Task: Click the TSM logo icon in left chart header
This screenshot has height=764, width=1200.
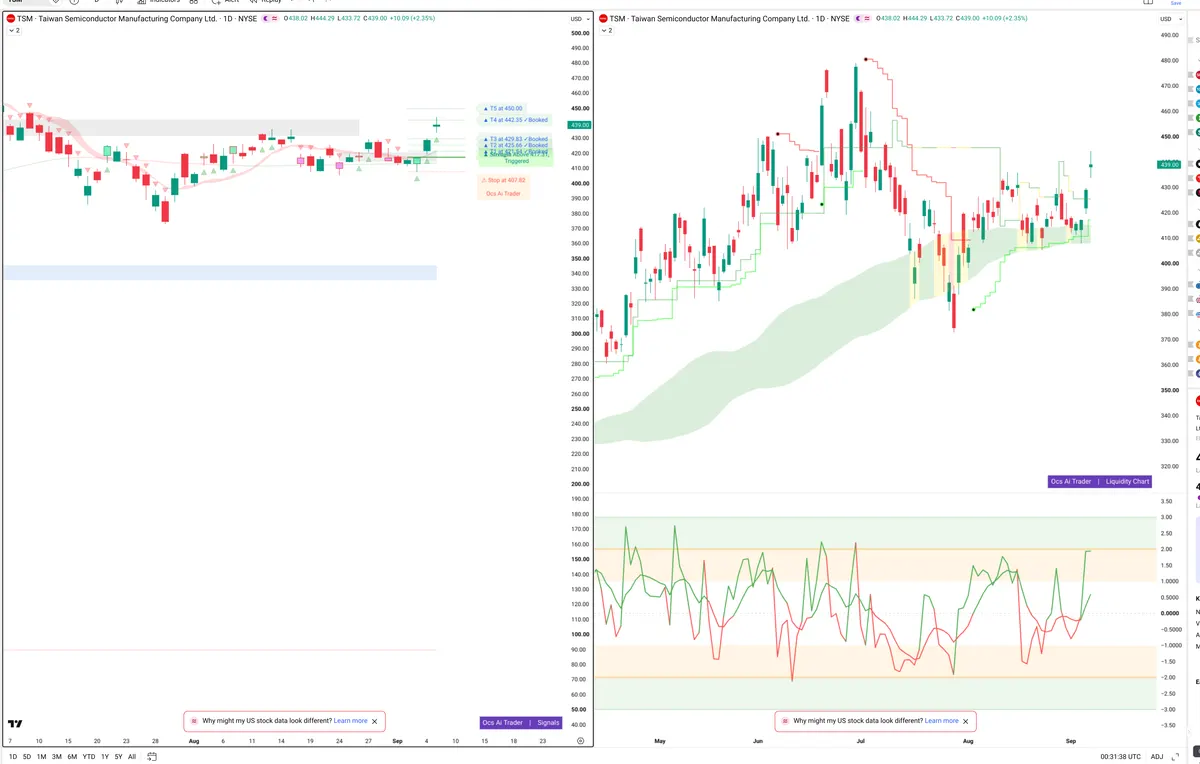Action: tap(10, 19)
